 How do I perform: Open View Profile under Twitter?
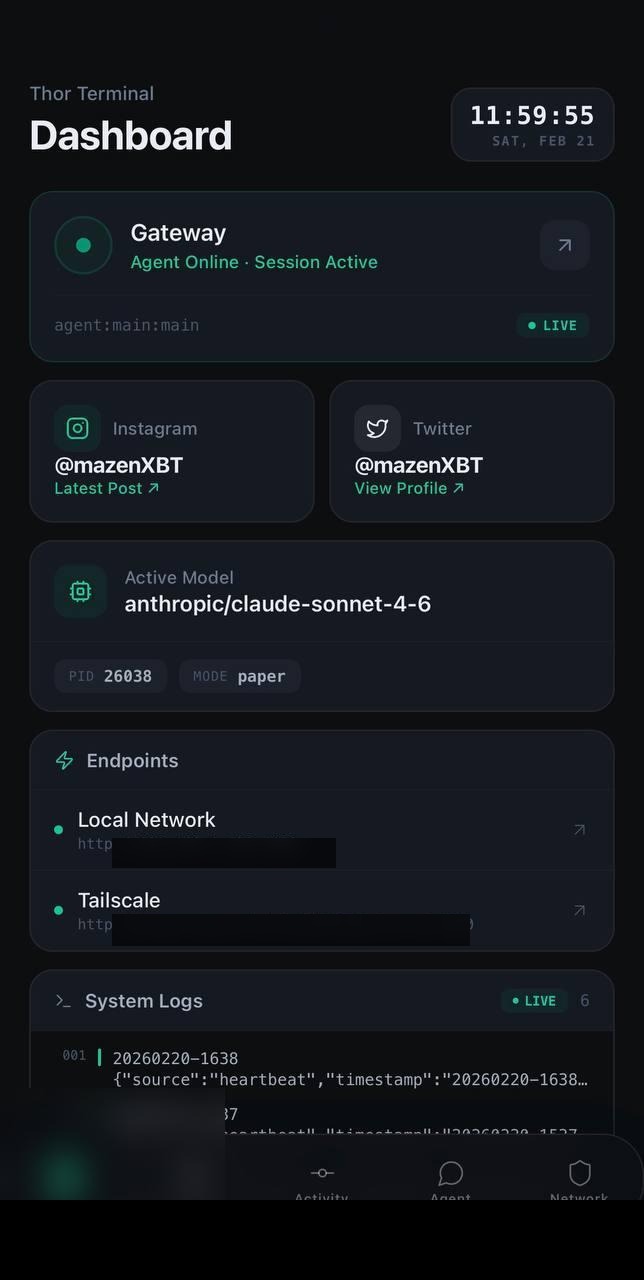coord(407,488)
